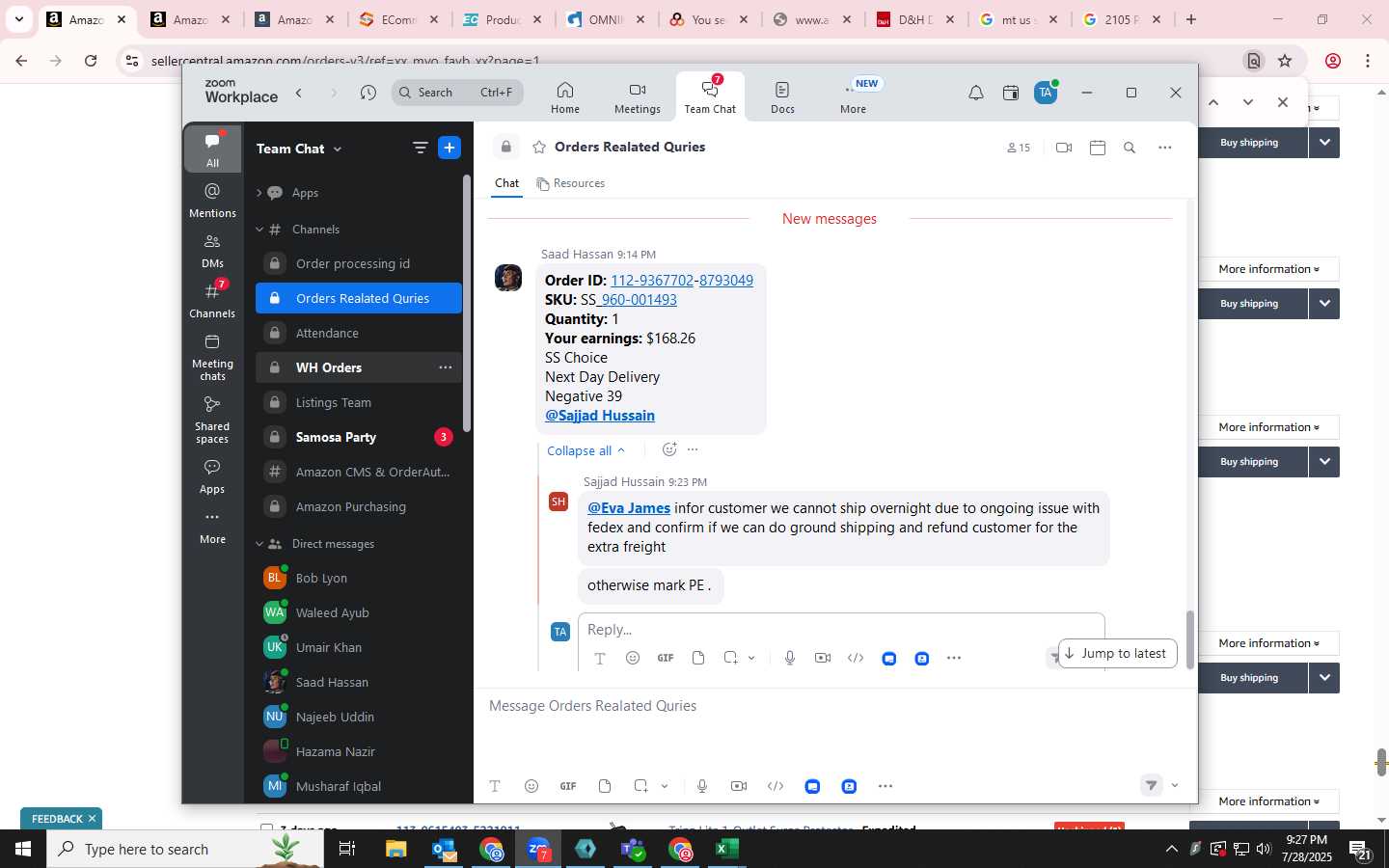Open Mentions in left sidebar

(x=212, y=200)
